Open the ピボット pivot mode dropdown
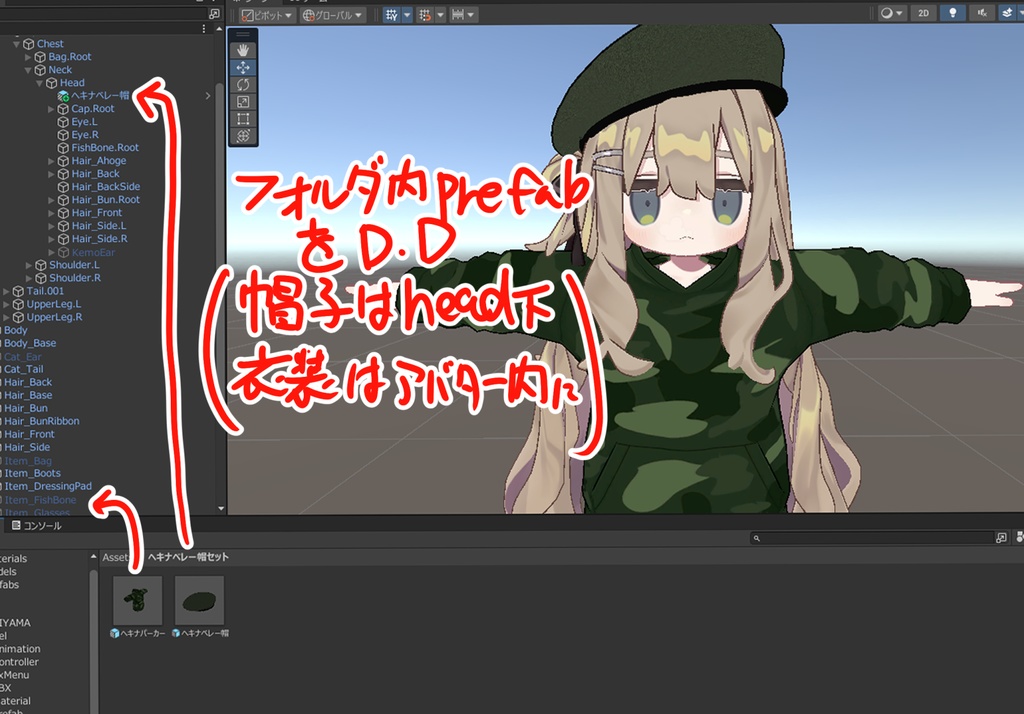This screenshot has height=714, width=1024. (x=266, y=15)
